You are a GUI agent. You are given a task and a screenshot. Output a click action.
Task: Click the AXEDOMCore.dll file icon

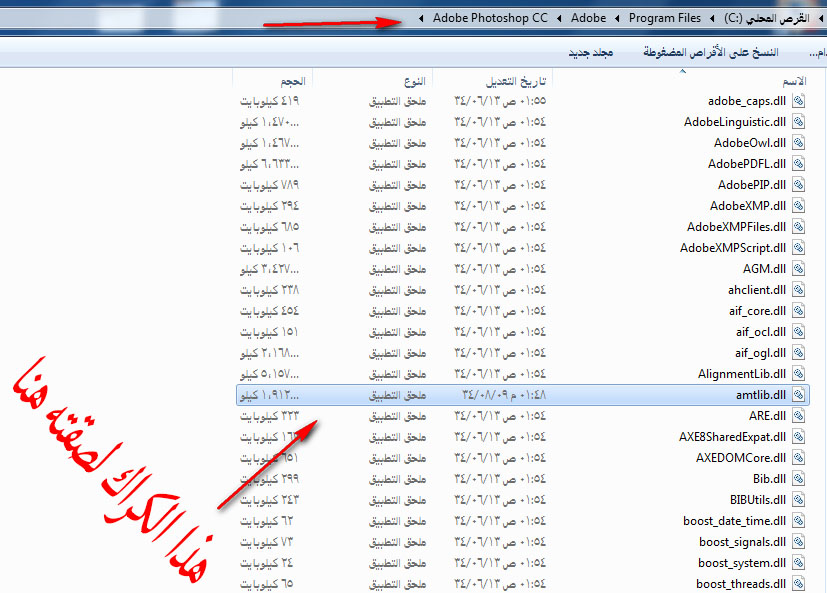799,458
